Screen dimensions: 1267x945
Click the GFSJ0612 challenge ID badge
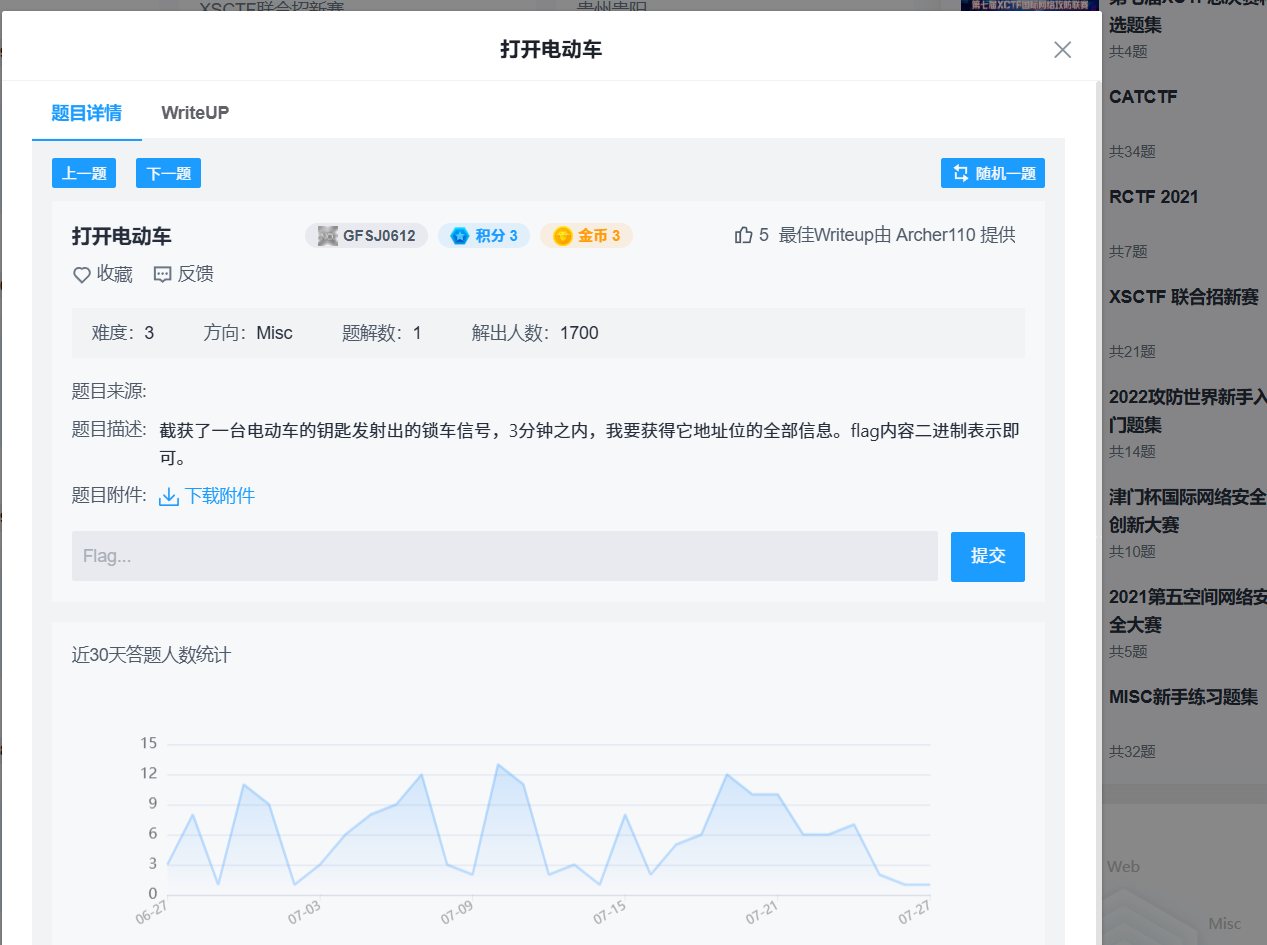(x=366, y=235)
